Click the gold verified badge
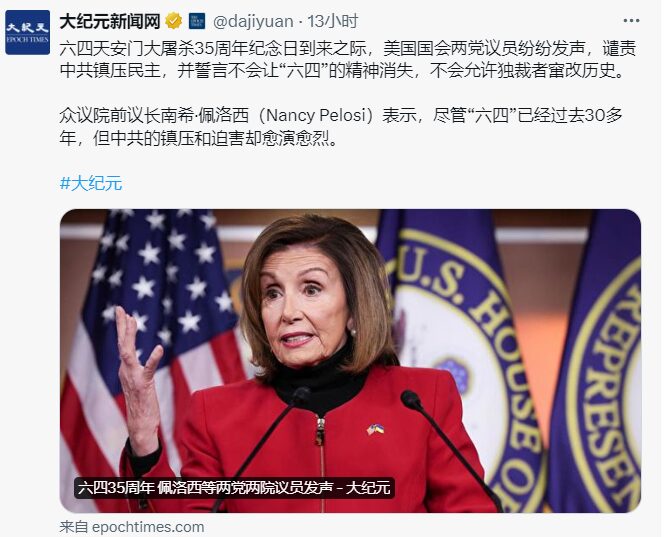 173,21
